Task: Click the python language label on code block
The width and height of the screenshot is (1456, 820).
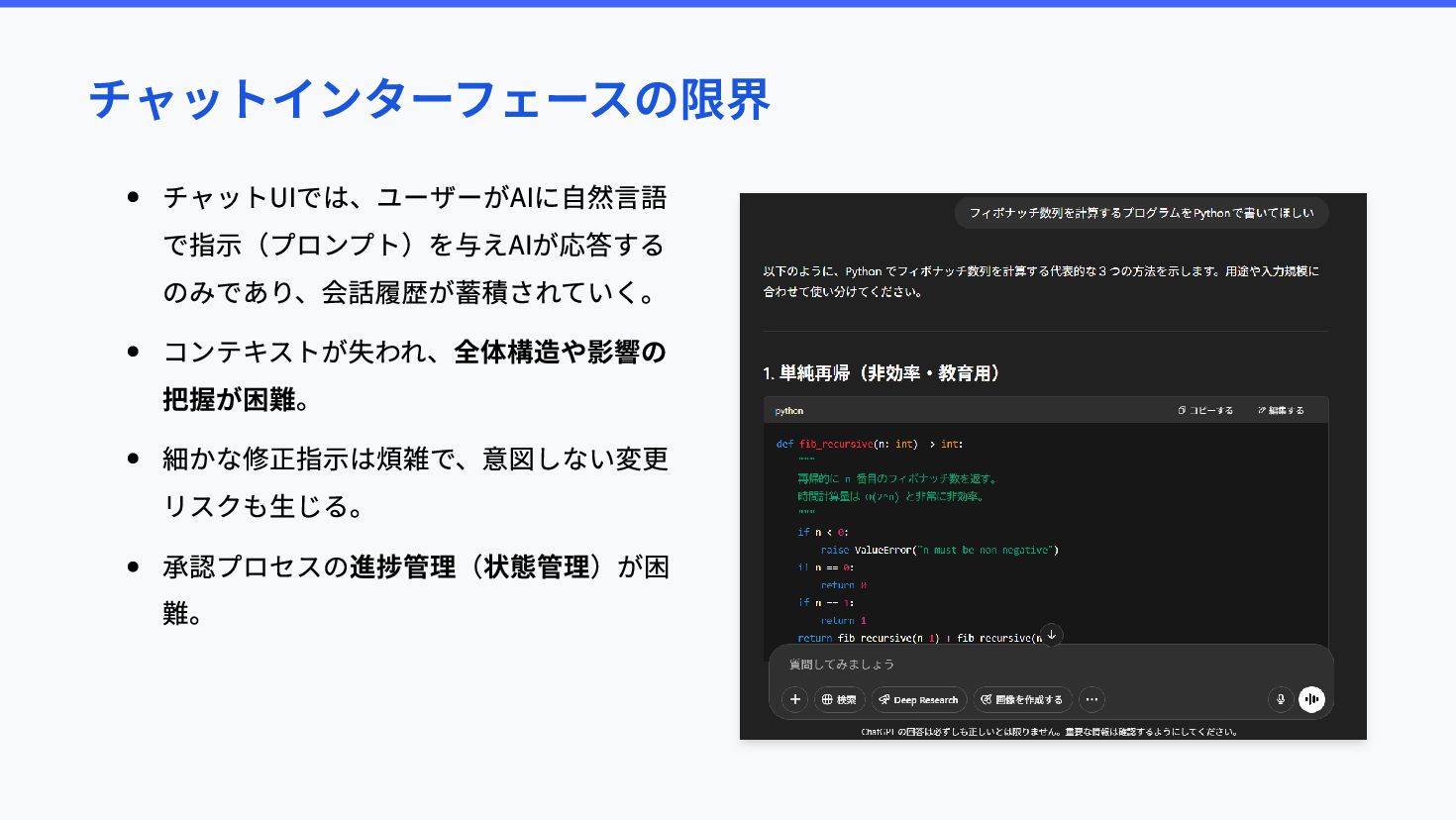Action: tap(789, 410)
